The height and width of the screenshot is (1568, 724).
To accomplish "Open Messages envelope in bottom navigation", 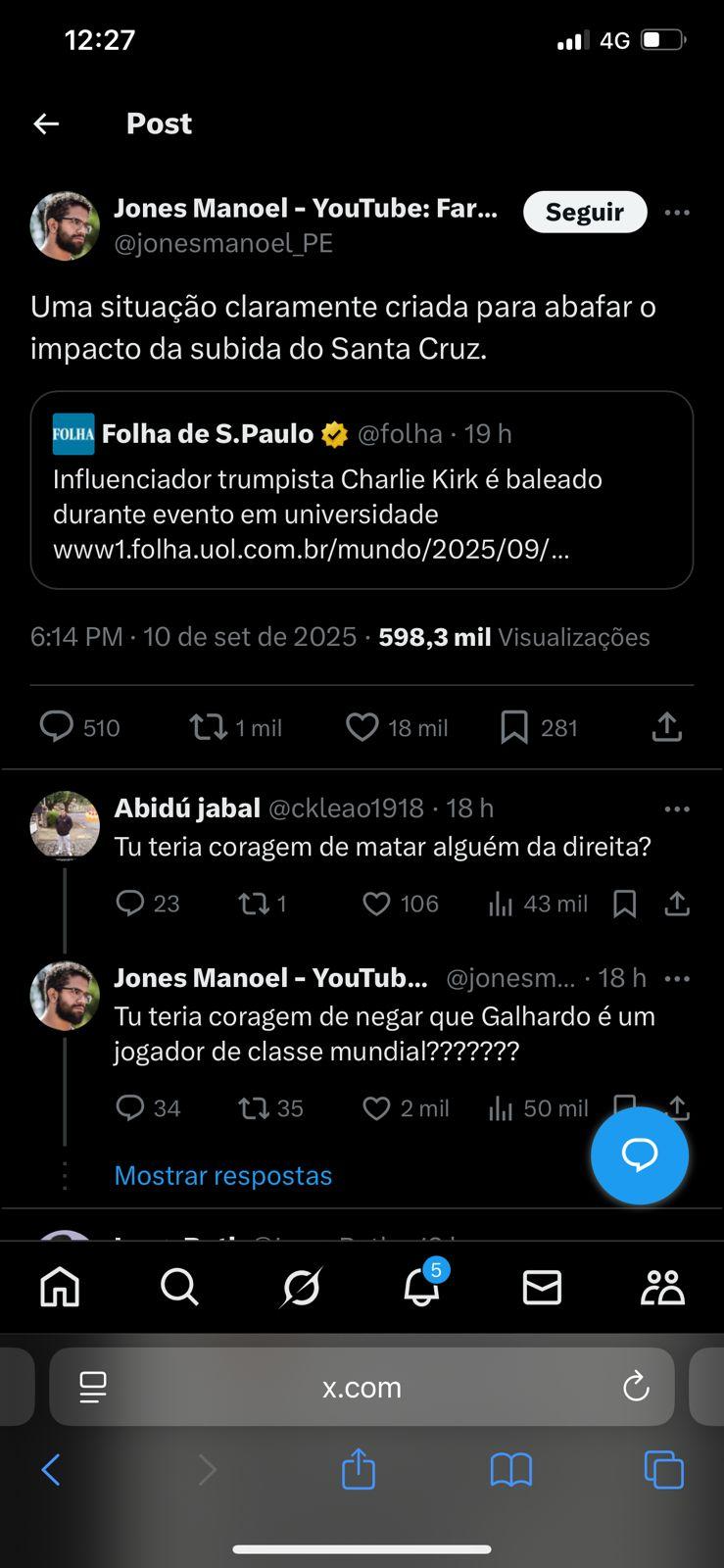I will click(542, 1287).
